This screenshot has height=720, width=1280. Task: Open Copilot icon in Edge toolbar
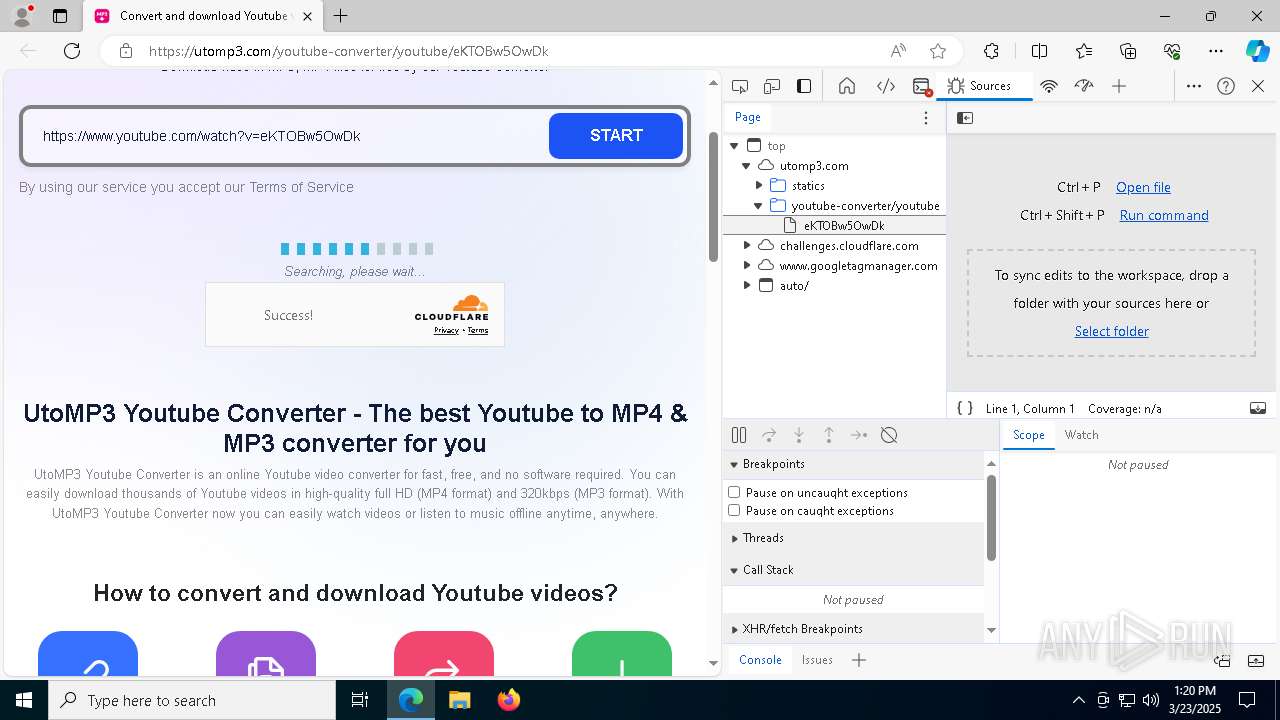1257,51
